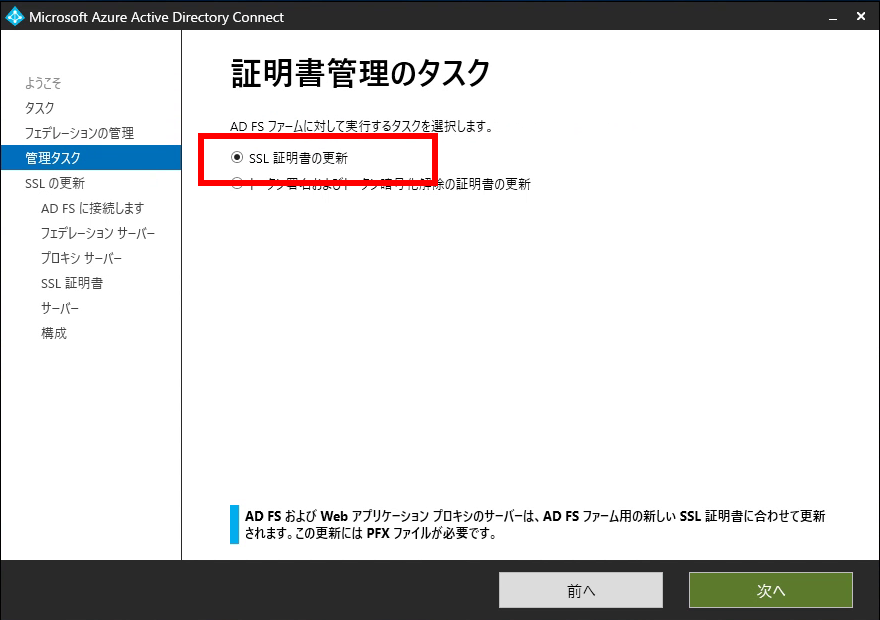This screenshot has width=880, height=620.
Task: Select プロキシ サーバー sidebar step
Action: click(81, 258)
